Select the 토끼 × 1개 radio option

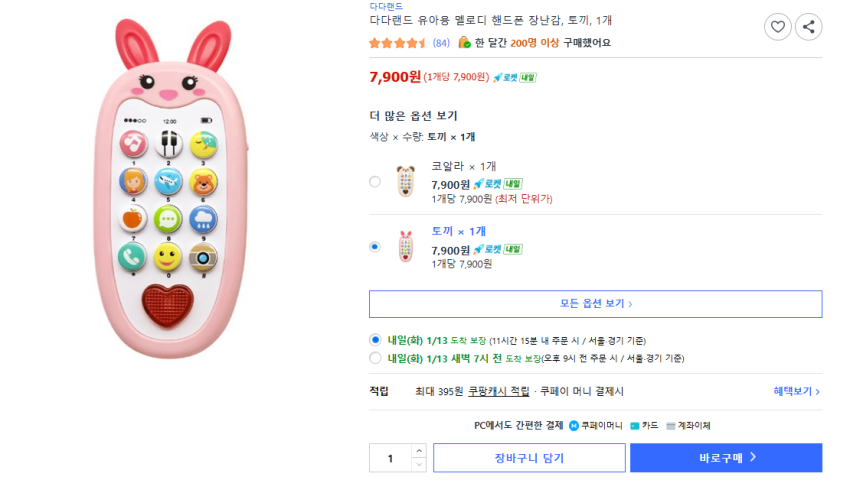point(375,246)
